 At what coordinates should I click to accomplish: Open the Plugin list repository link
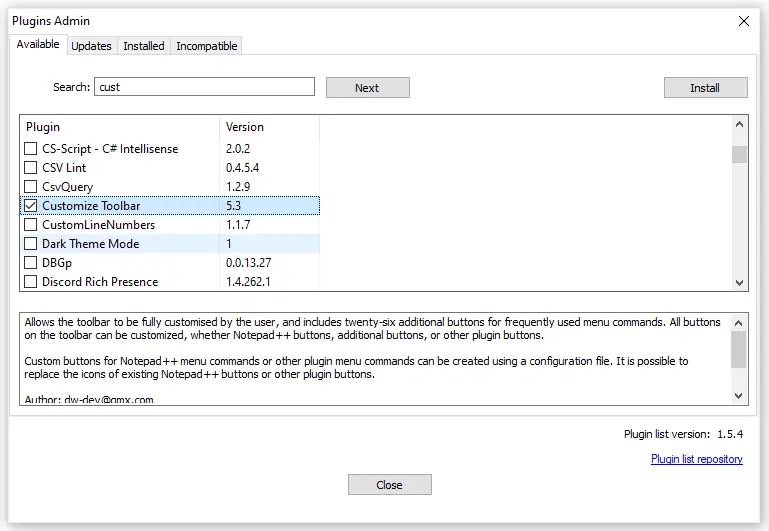pos(696,459)
